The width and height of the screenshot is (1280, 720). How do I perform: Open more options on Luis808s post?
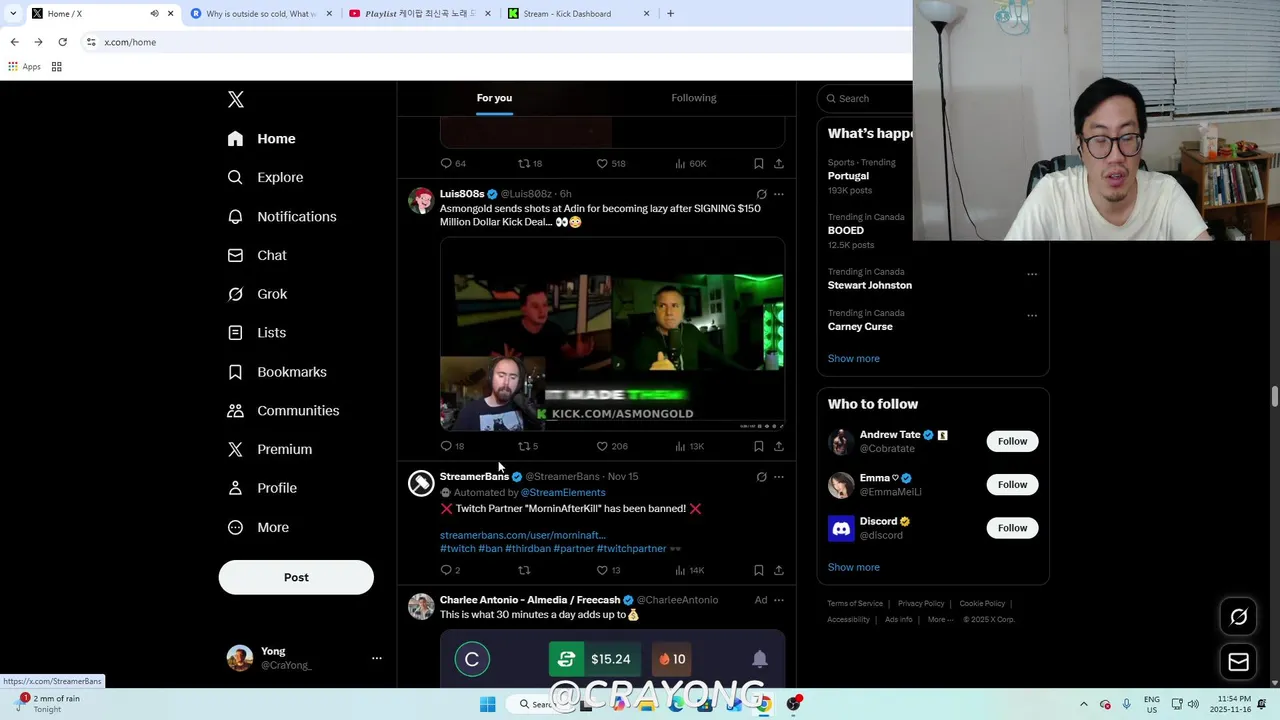pyautogui.click(x=779, y=194)
